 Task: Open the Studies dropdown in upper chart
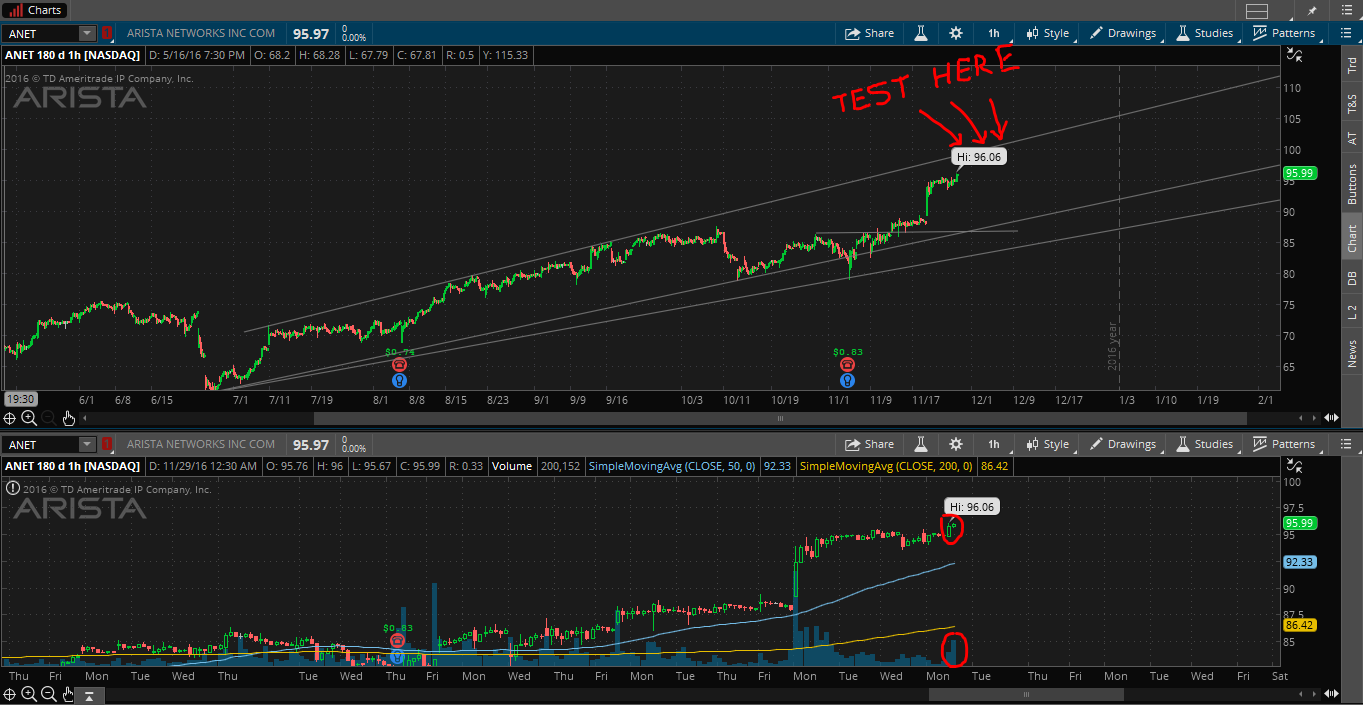1205,33
